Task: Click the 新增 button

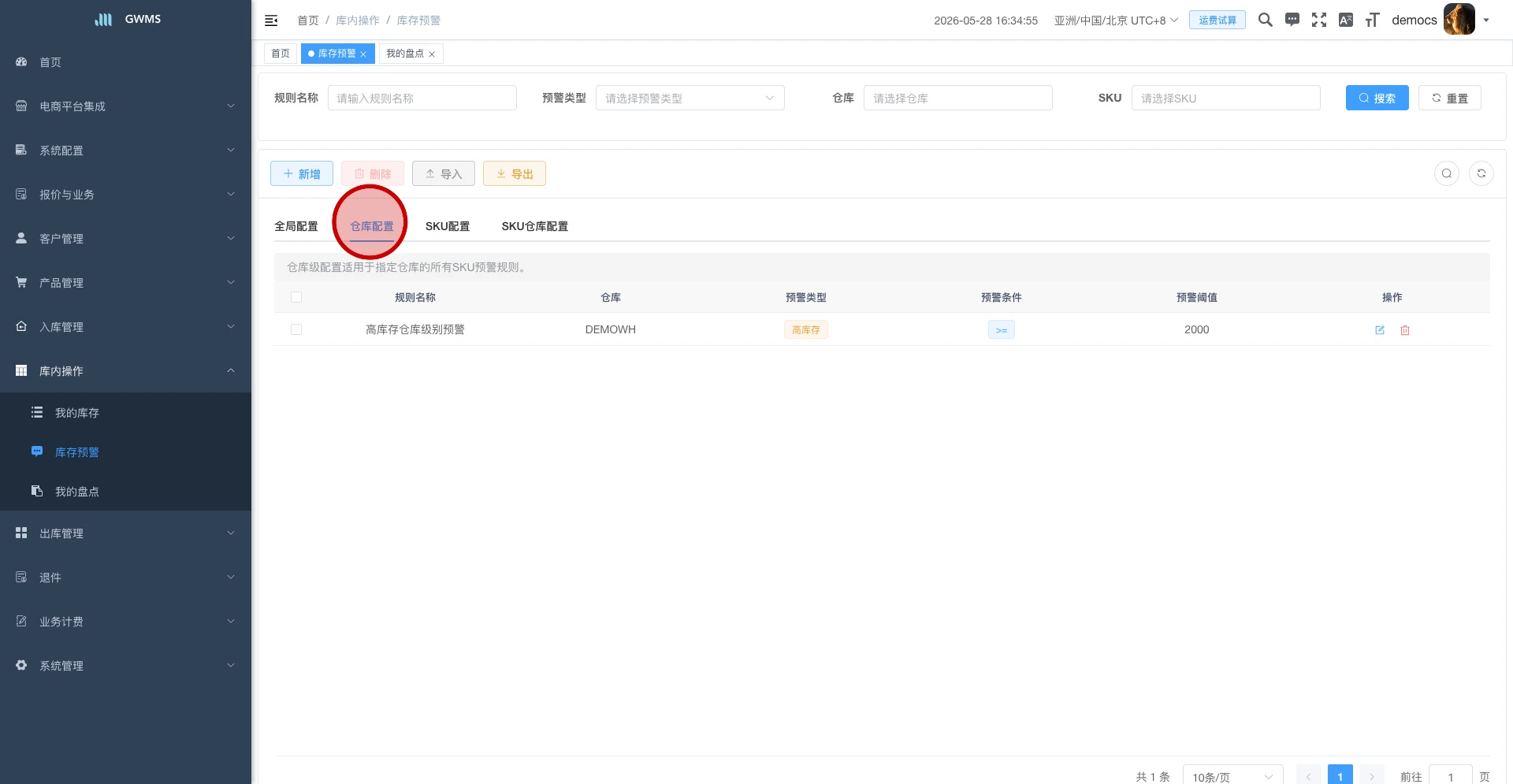Action: coord(302,173)
